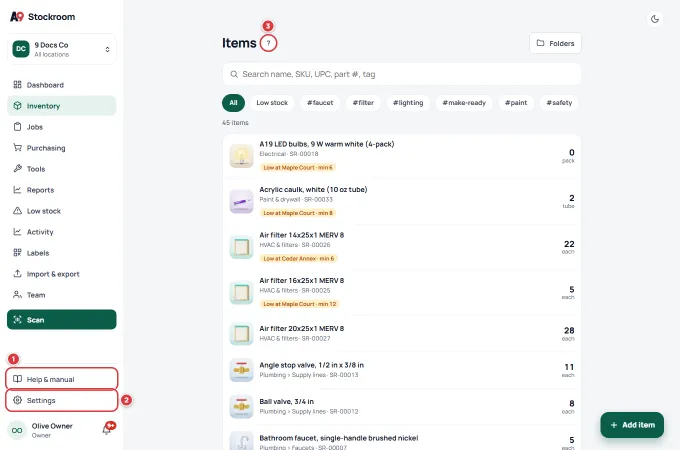Click the DC company badge
Viewport: 680px width, 450px height.
tap(21, 49)
